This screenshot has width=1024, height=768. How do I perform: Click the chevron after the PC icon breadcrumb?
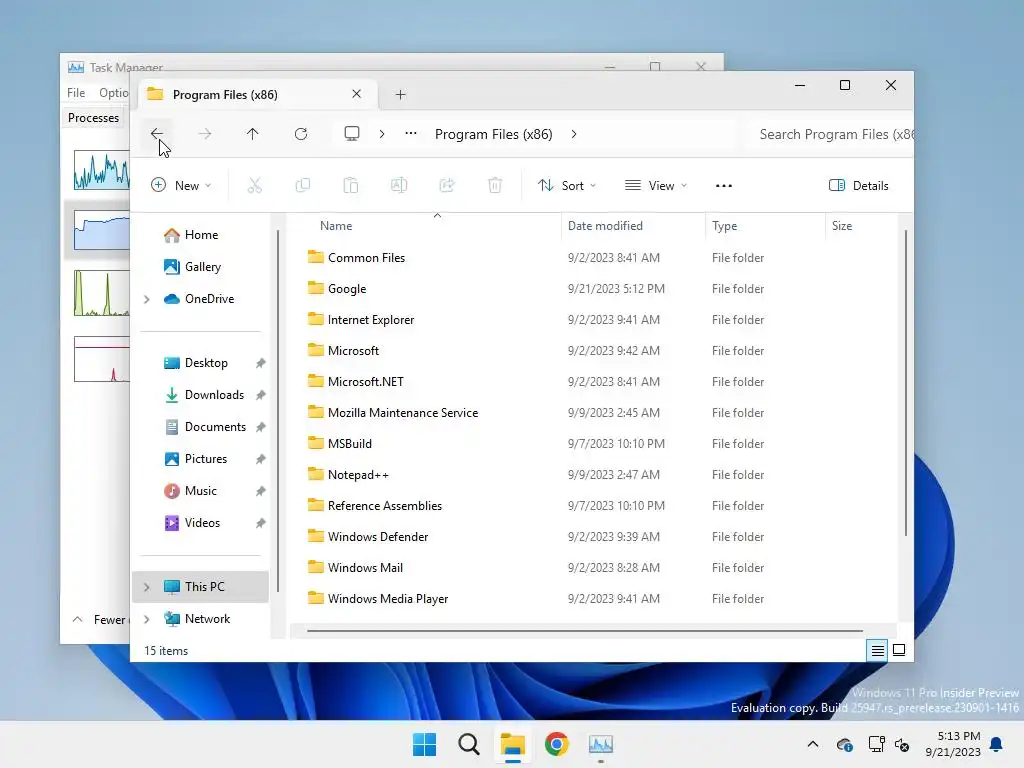pyautogui.click(x=382, y=134)
